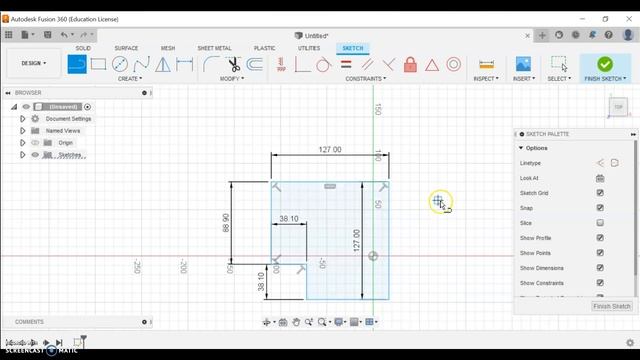Select the Offset tool

[x=255, y=64]
